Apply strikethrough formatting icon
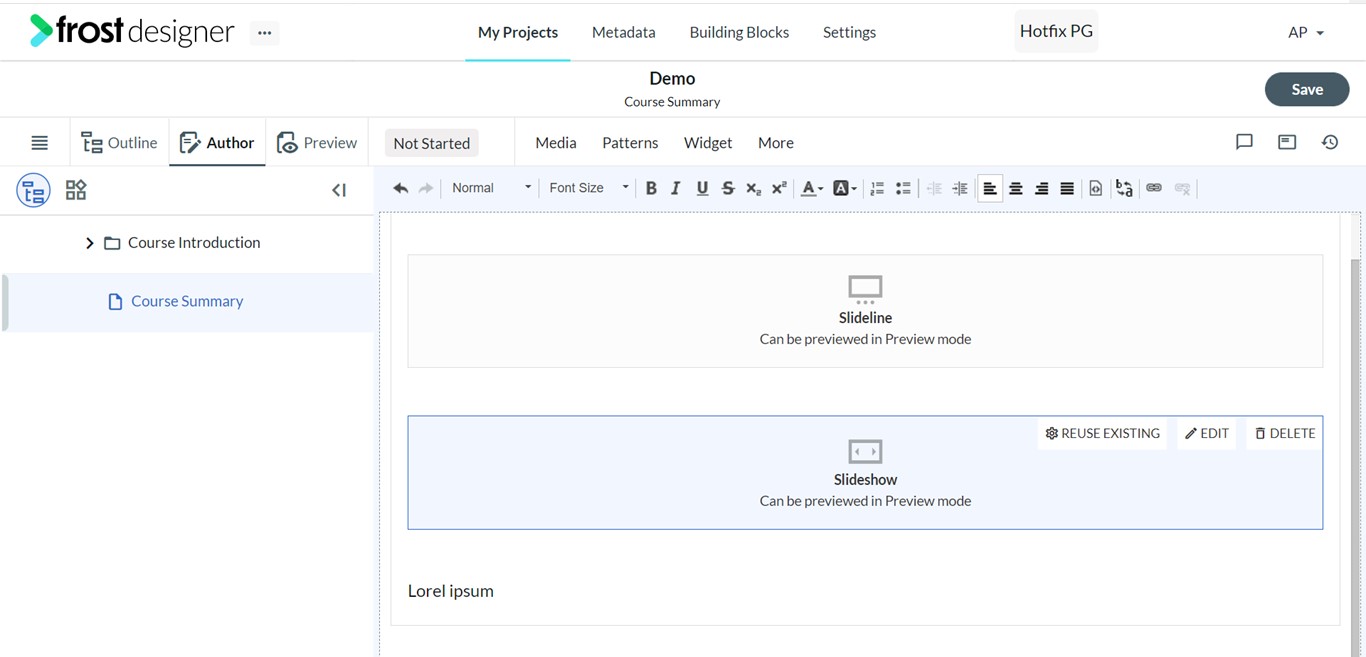This screenshot has height=657, width=1366. 728,188
